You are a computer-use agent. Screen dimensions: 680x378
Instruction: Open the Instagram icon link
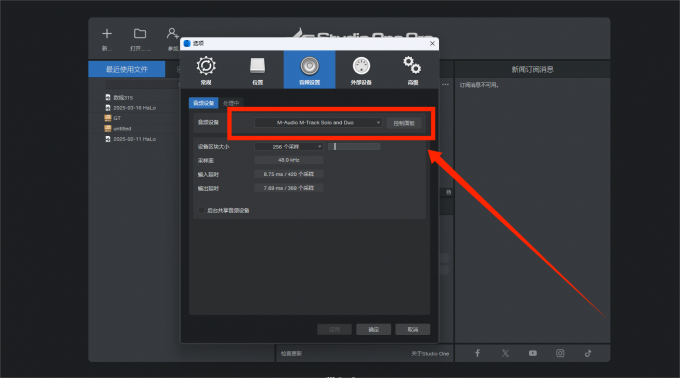(x=560, y=353)
